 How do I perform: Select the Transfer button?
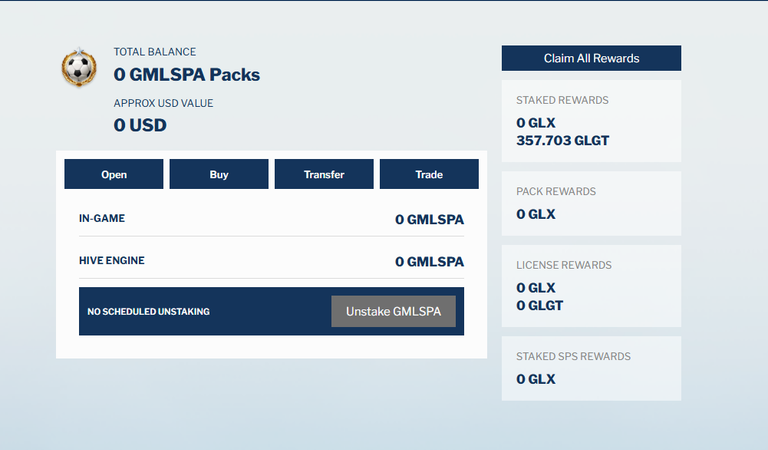(x=324, y=174)
